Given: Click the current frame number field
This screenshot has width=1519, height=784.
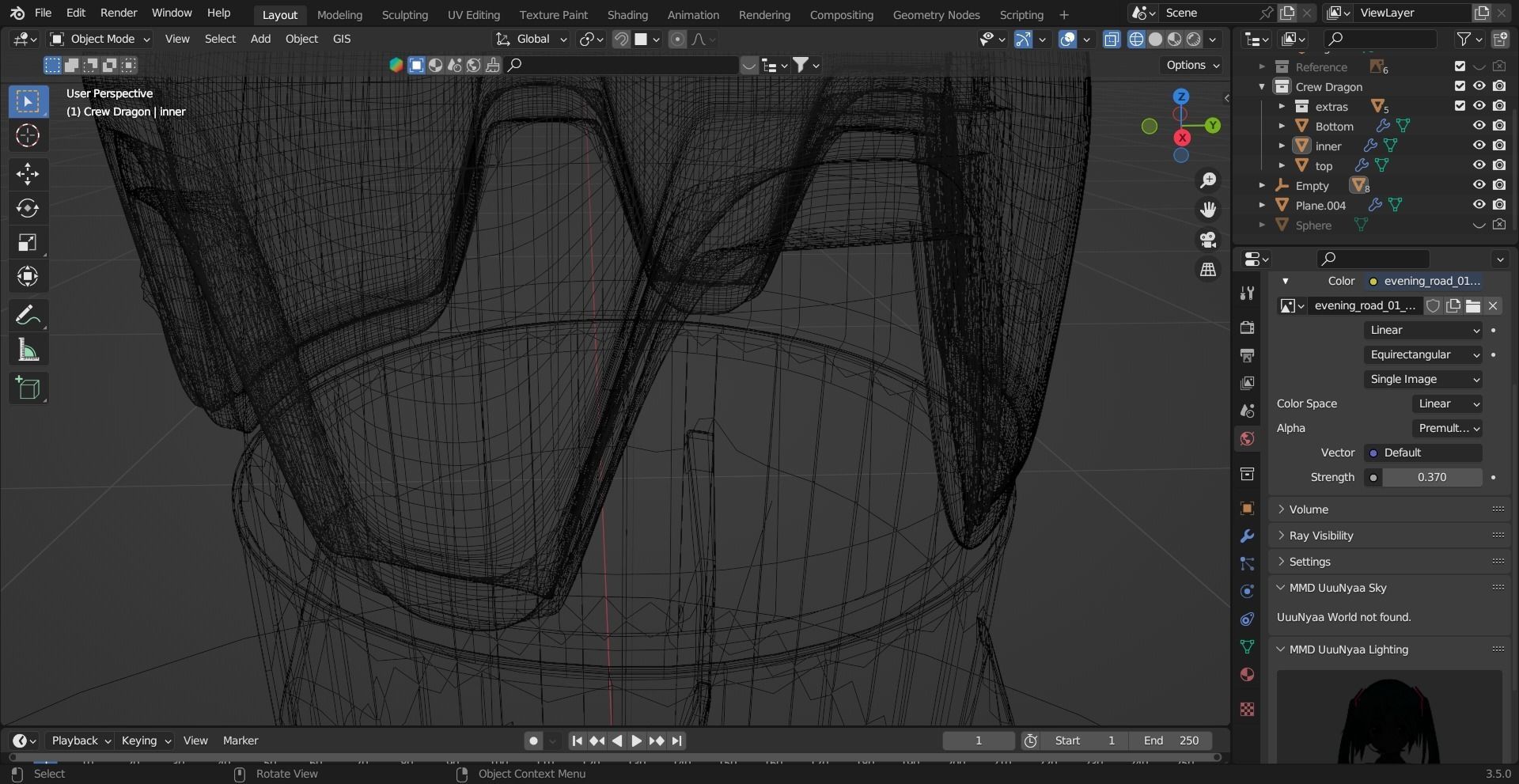Looking at the screenshot, I should (x=979, y=740).
